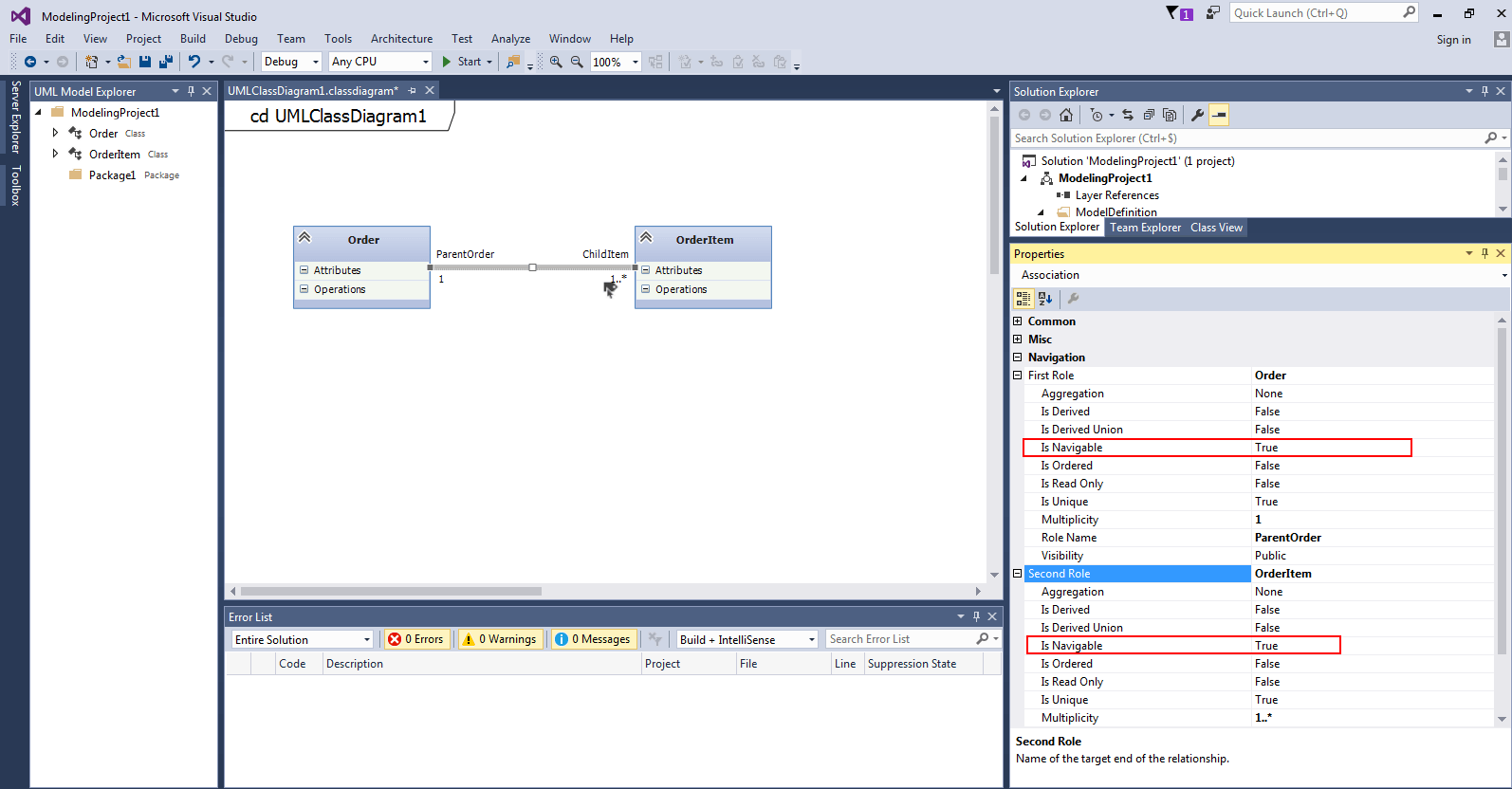Image resolution: width=1512 pixels, height=789 pixels.
Task: Click the Zoom Out magnifier icon
Action: coord(577,62)
